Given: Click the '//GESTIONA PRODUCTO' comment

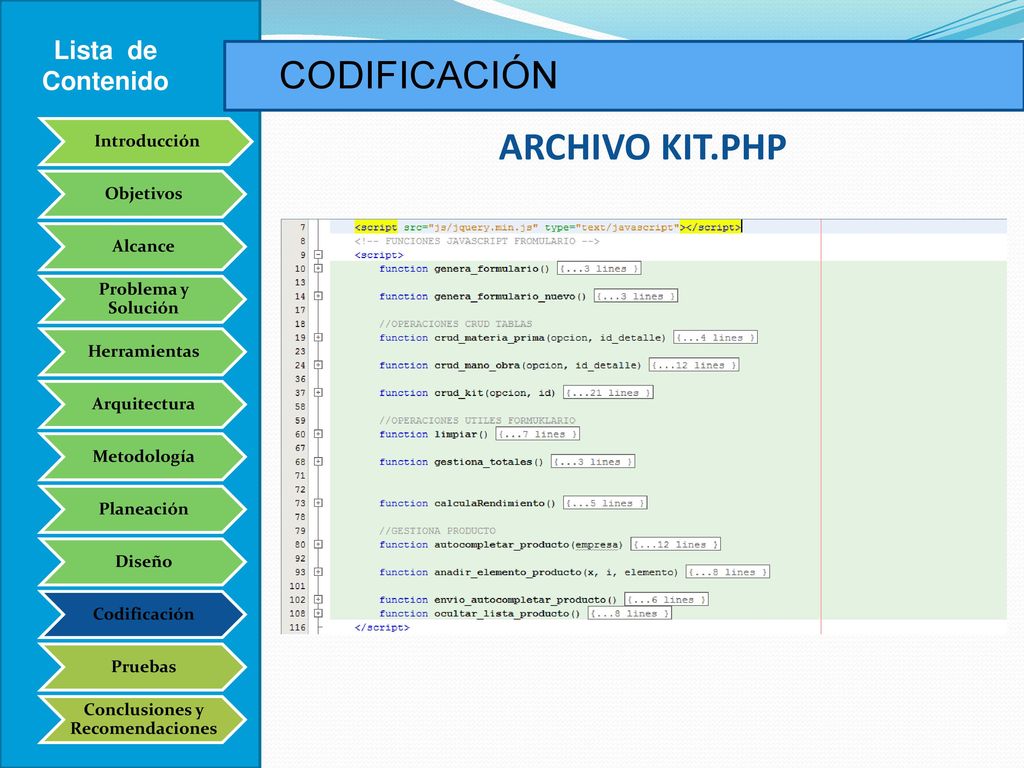Looking at the screenshot, I should coord(438,531).
